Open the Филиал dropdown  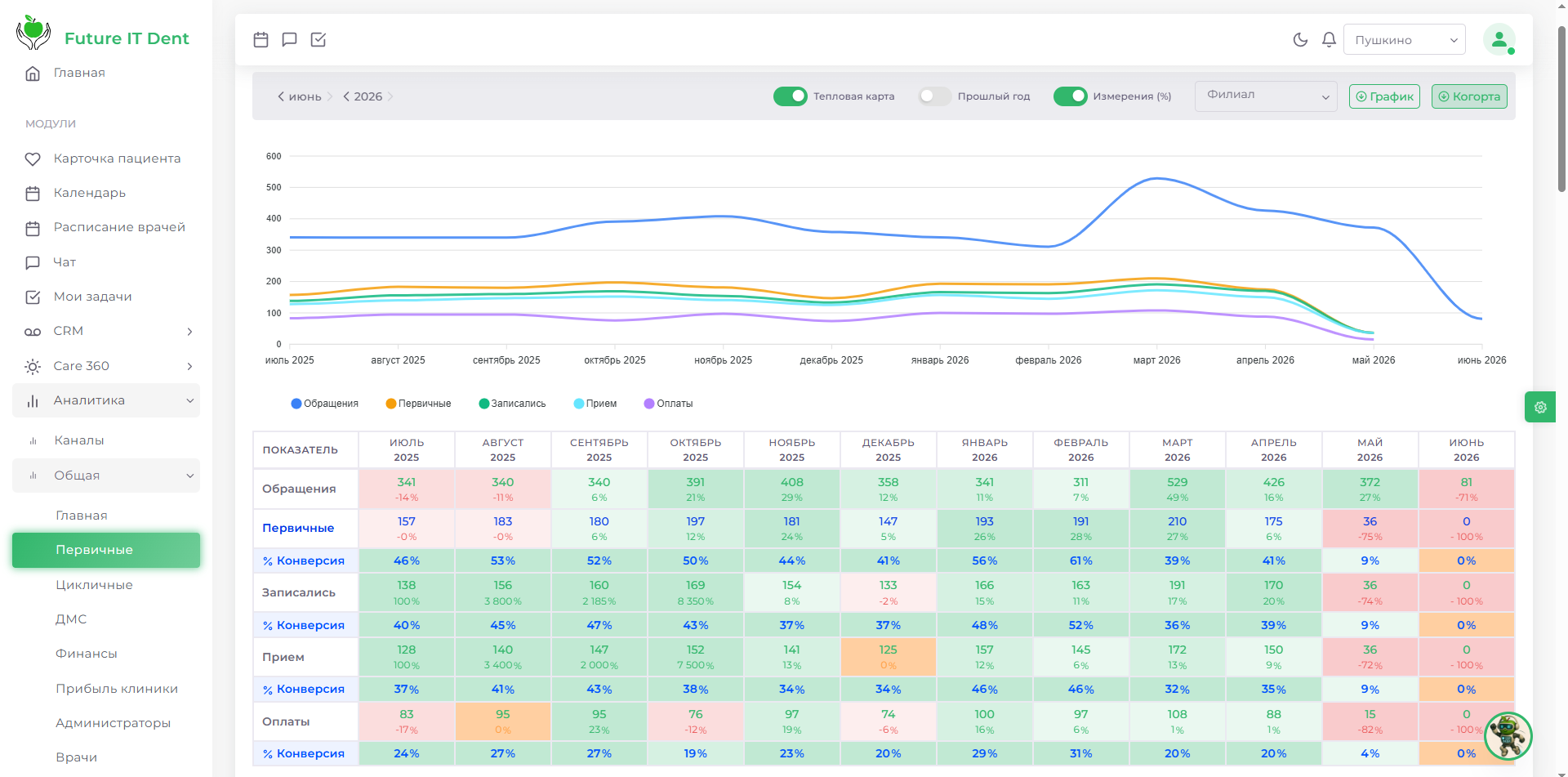coord(1266,96)
